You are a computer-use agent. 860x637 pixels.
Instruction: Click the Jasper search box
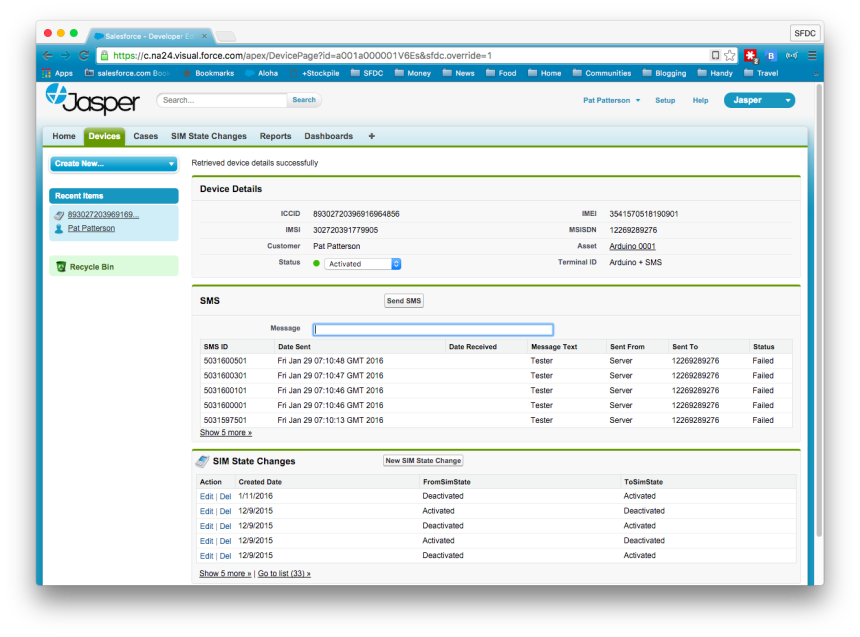tap(222, 100)
